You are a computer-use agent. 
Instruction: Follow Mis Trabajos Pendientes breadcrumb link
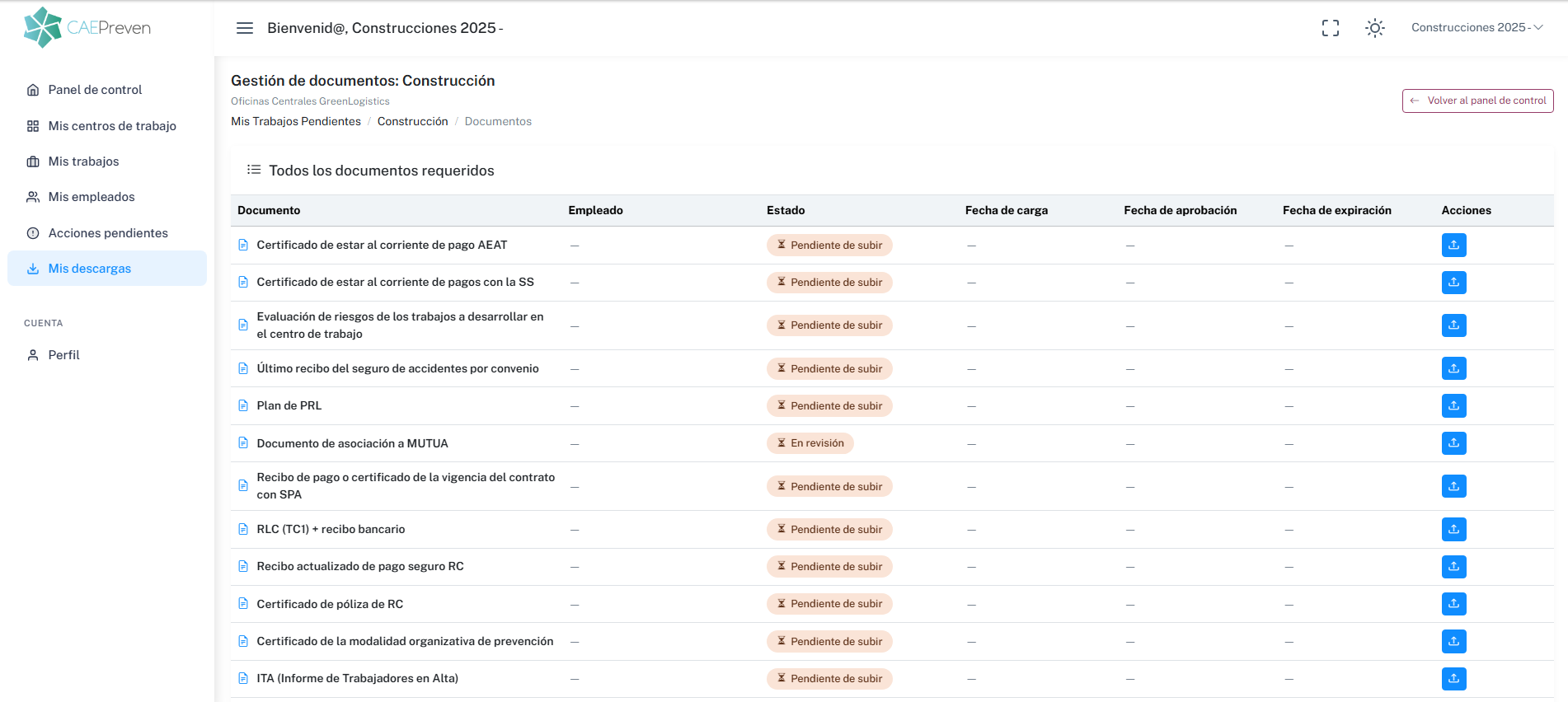pos(296,121)
